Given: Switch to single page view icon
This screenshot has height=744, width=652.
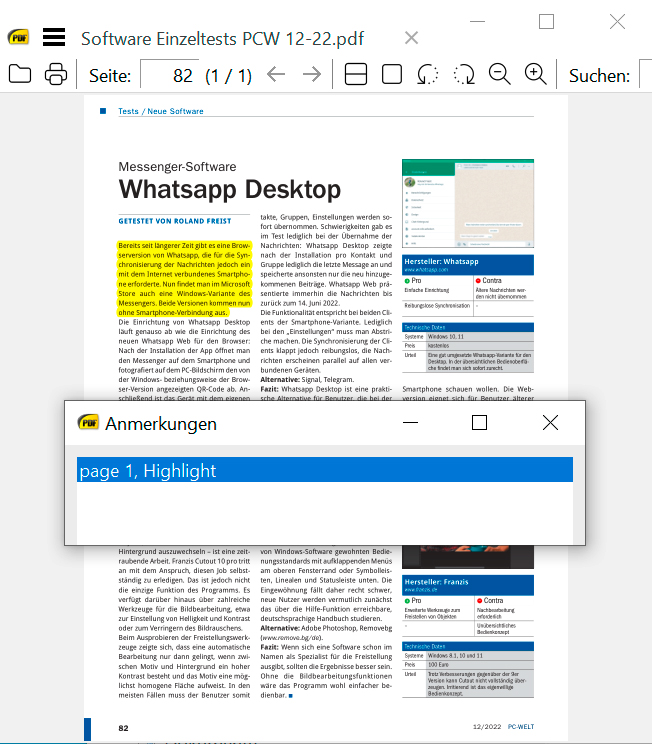Looking at the screenshot, I should pos(392,74).
